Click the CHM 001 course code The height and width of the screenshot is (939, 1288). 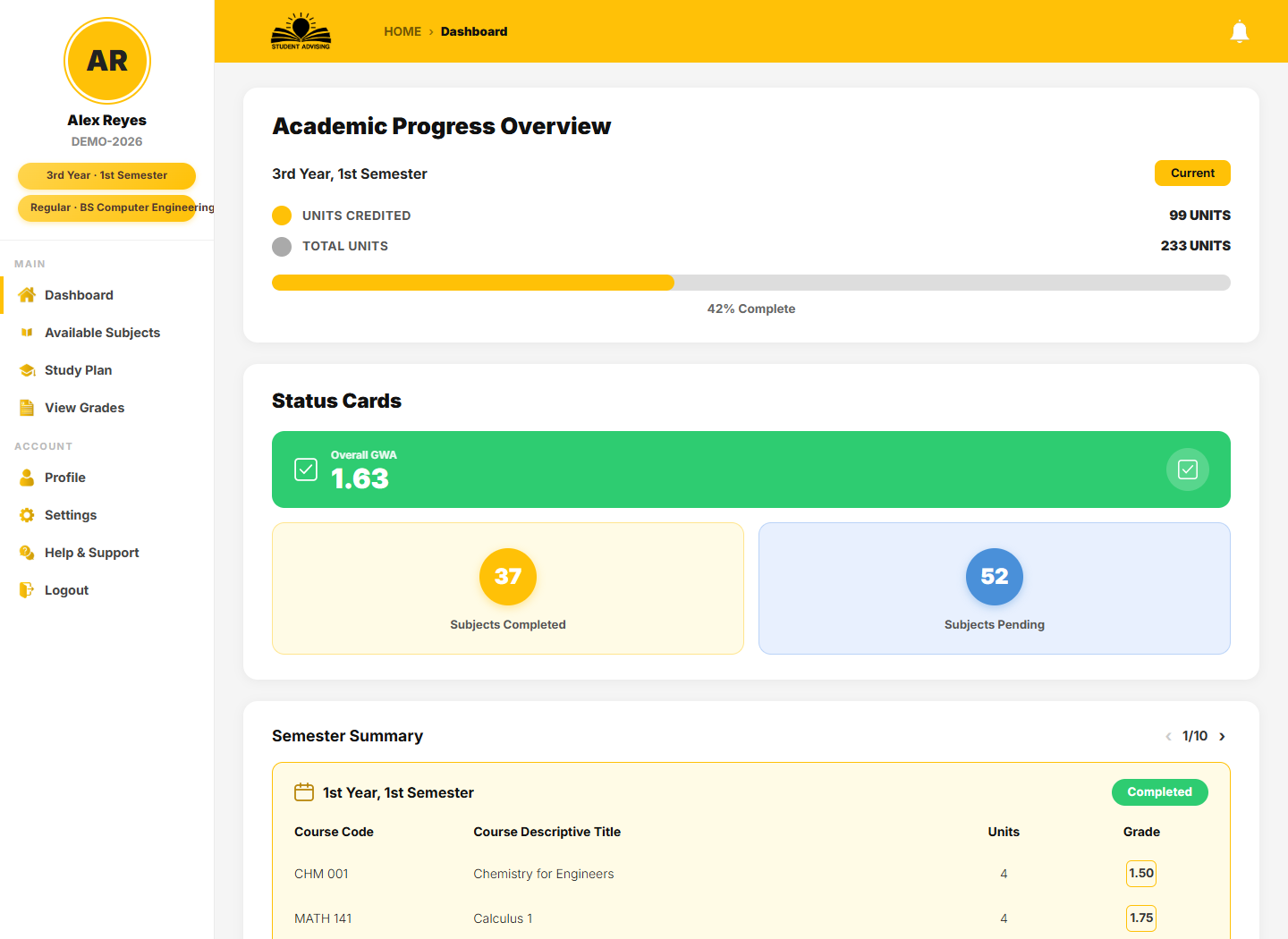pos(321,874)
